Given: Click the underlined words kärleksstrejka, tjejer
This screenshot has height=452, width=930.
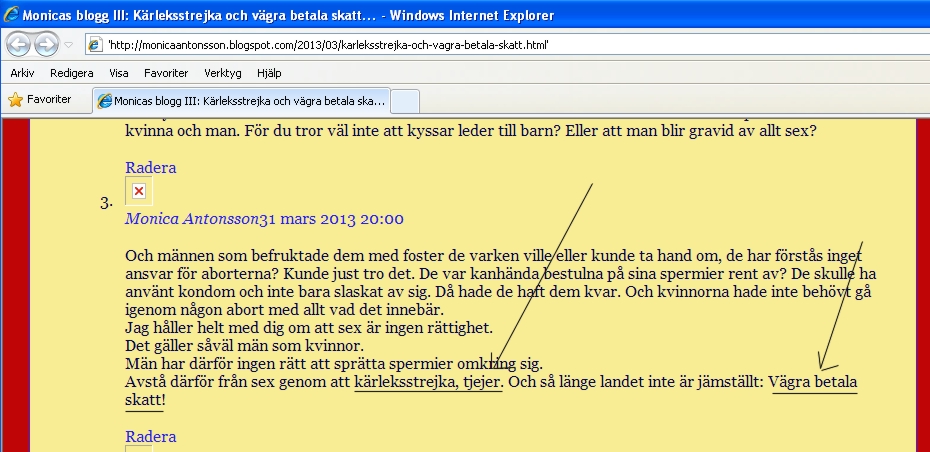Looking at the screenshot, I should pos(428,382).
